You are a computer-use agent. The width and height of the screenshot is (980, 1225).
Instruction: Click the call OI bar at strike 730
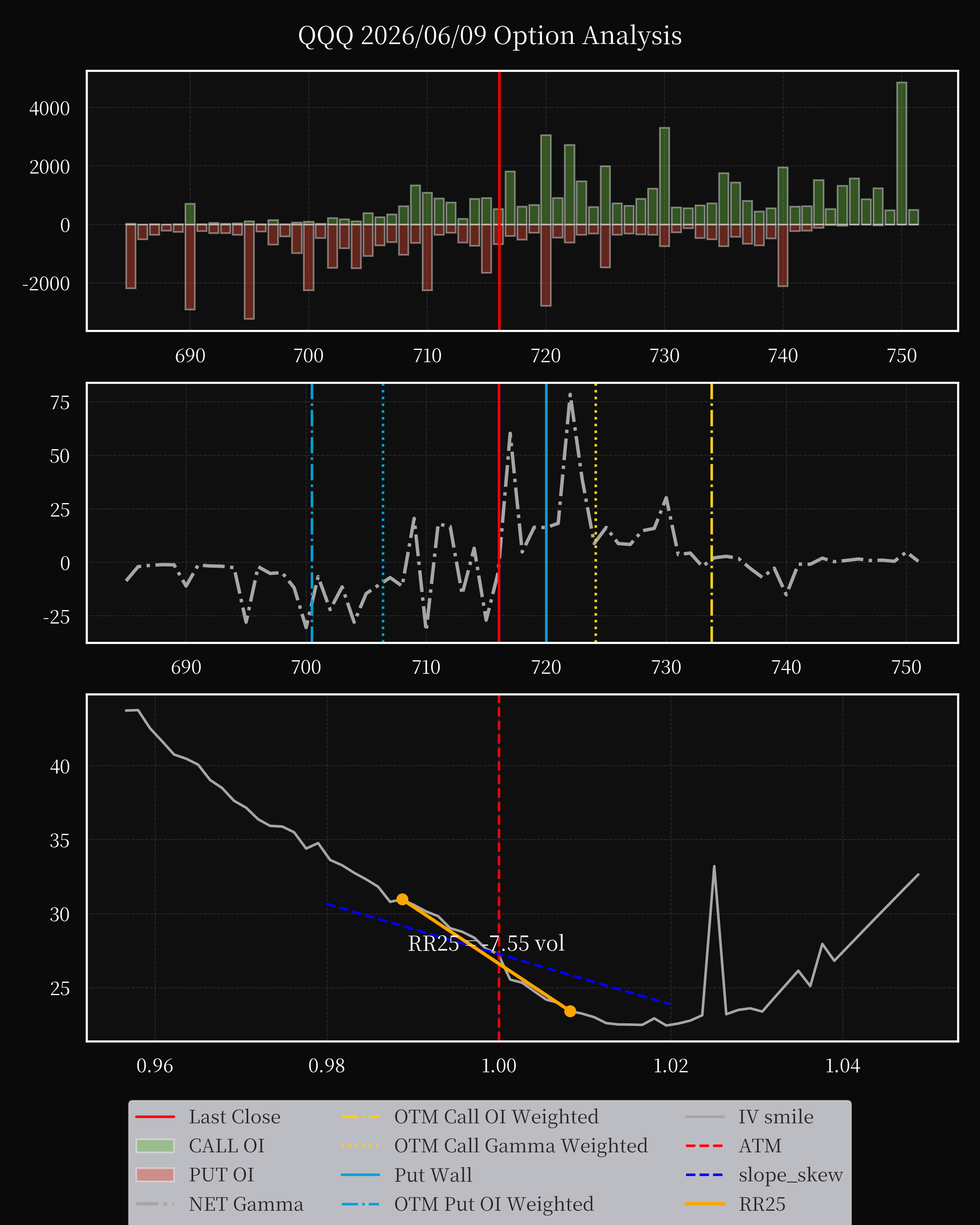point(664,176)
